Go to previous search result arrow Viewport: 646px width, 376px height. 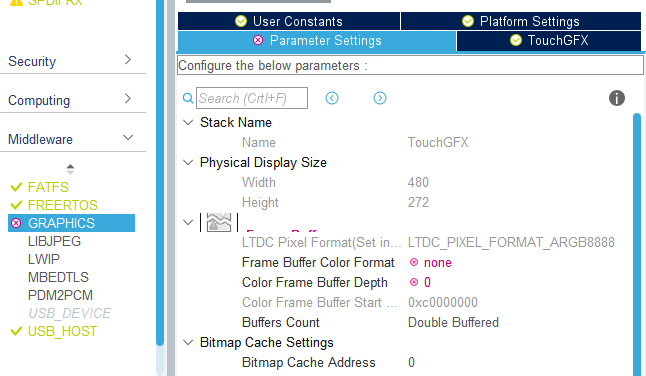coord(332,98)
